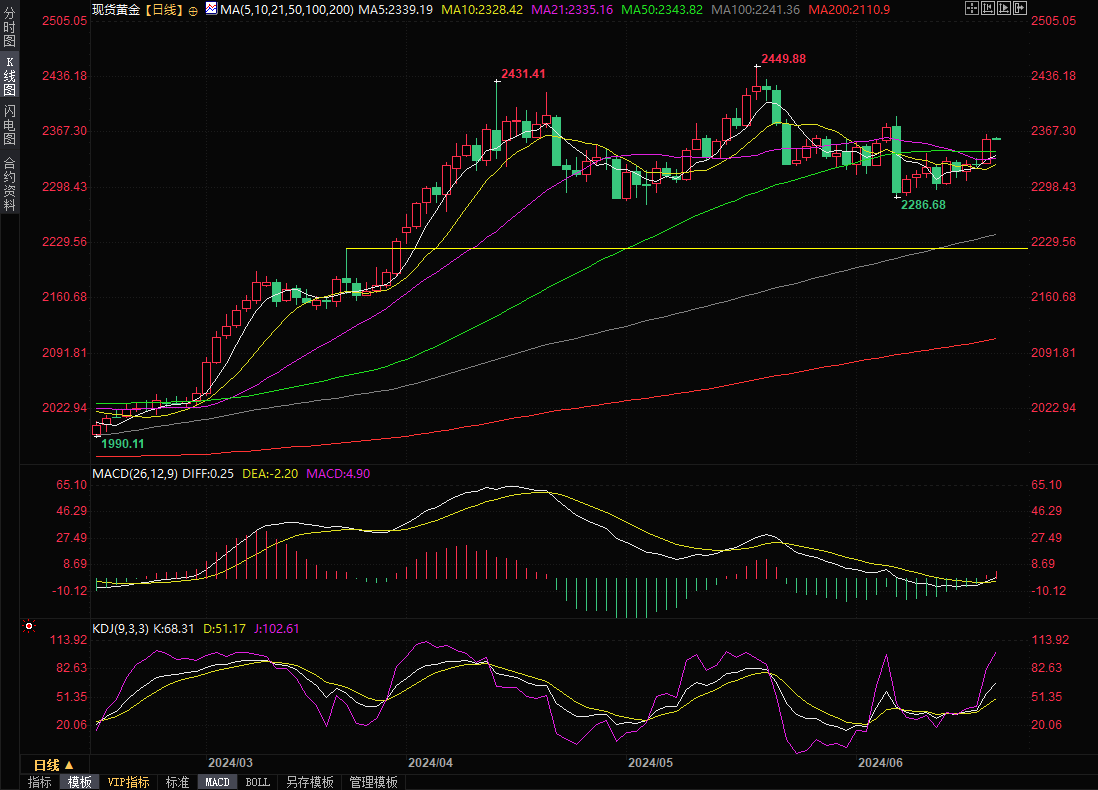This screenshot has height=790, width=1098.
Task: Switch to the 模板 bottom tab
Action: tap(79, 782)
